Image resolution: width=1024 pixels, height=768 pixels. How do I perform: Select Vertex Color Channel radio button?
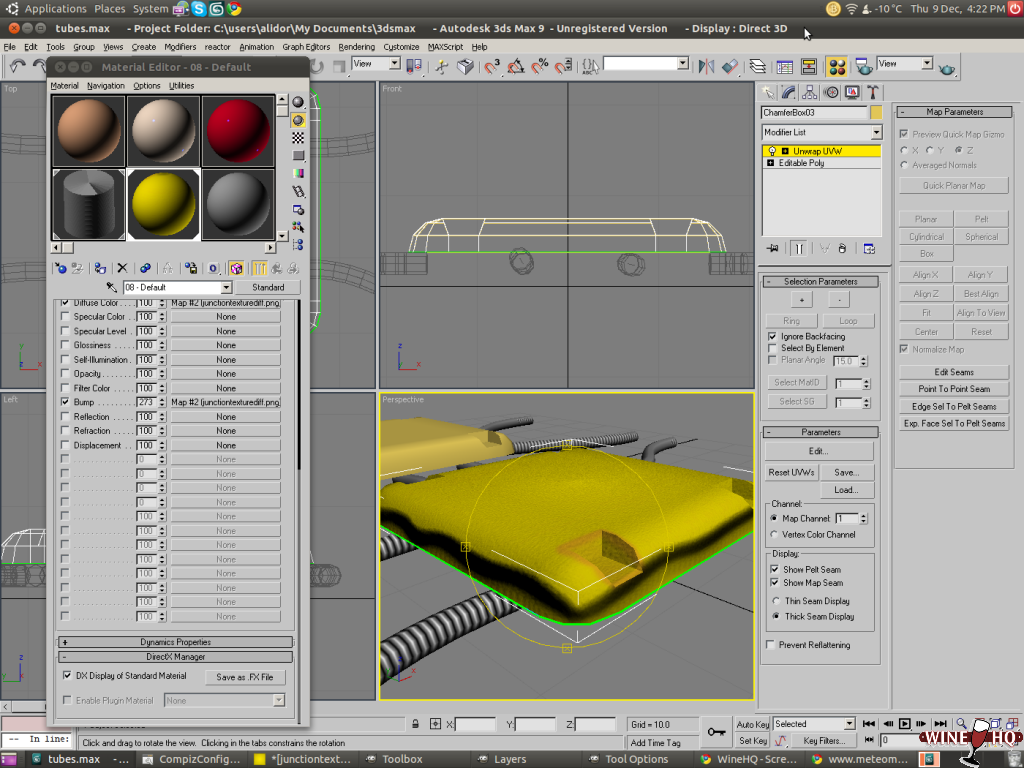[774, 534]
